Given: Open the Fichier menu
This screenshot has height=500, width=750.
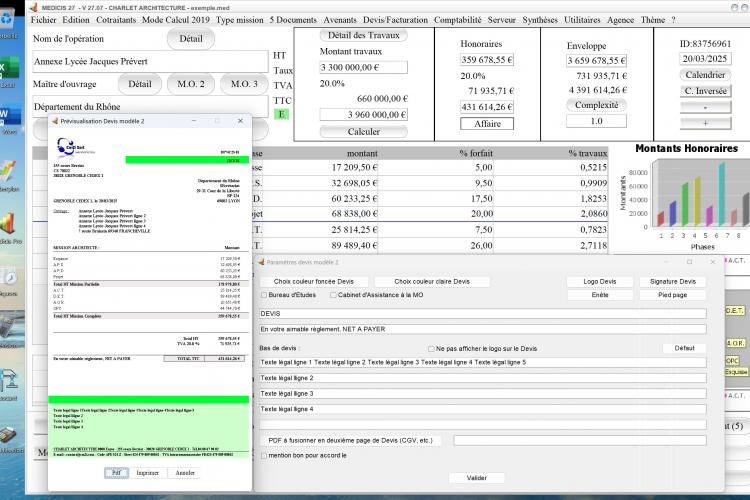Looking at the screenshot, I should [x=44, y=20].
